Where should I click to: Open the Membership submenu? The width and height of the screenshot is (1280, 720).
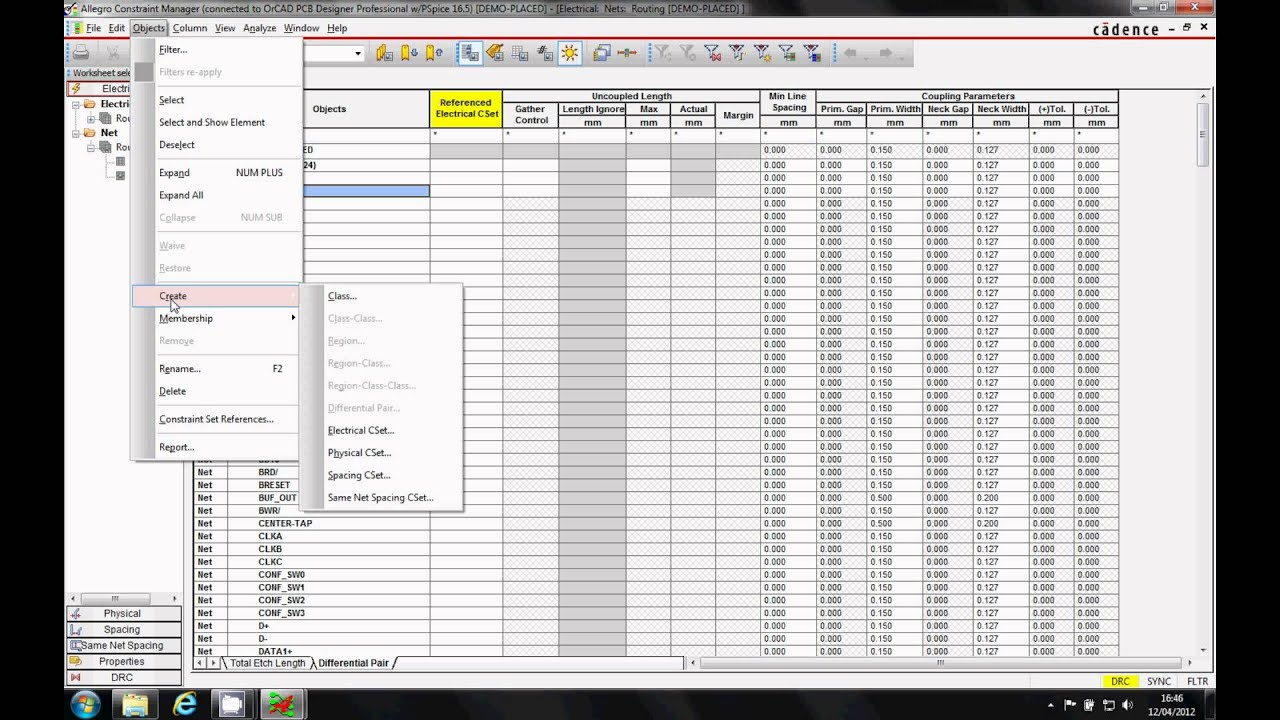click(x=217, y=318)
